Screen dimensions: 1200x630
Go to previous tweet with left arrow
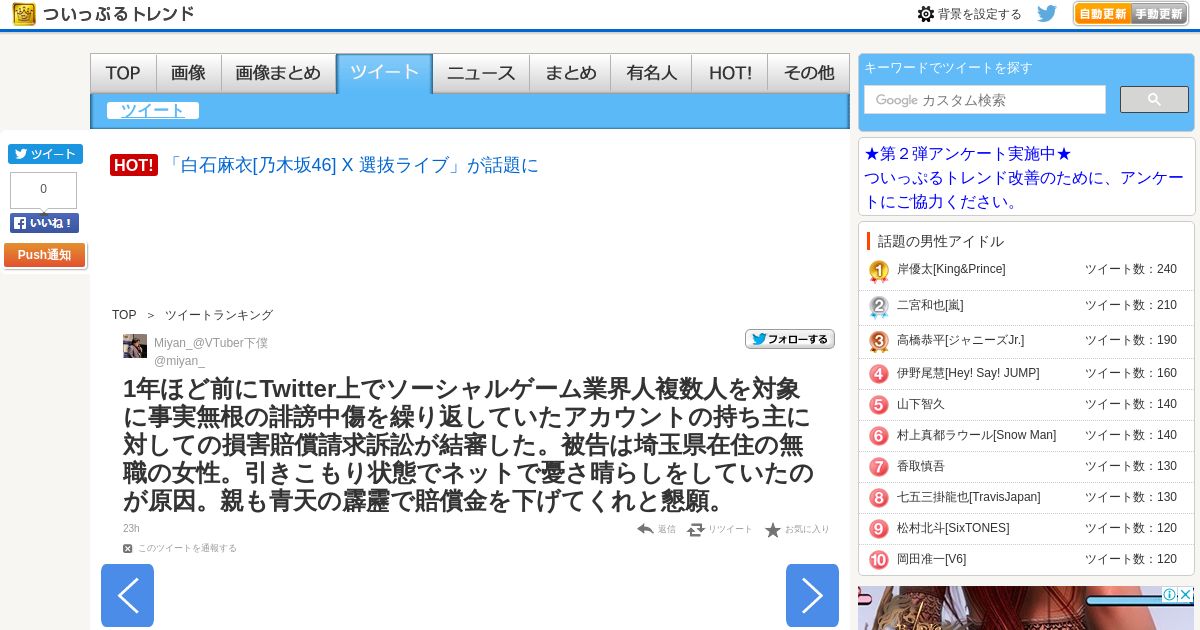[x=127, y=596]
